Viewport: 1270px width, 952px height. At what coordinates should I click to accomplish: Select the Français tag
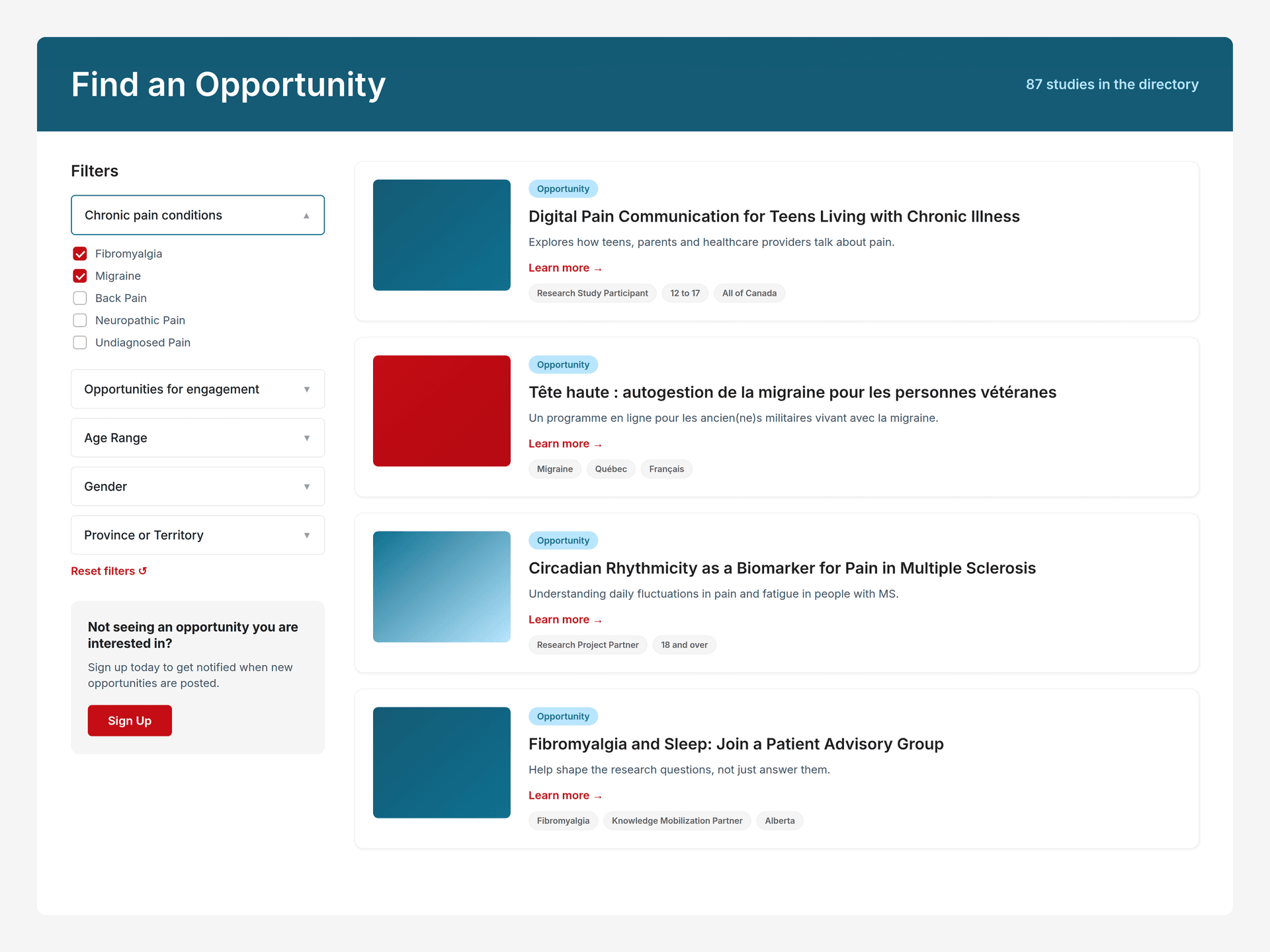[x=667, y=469]
